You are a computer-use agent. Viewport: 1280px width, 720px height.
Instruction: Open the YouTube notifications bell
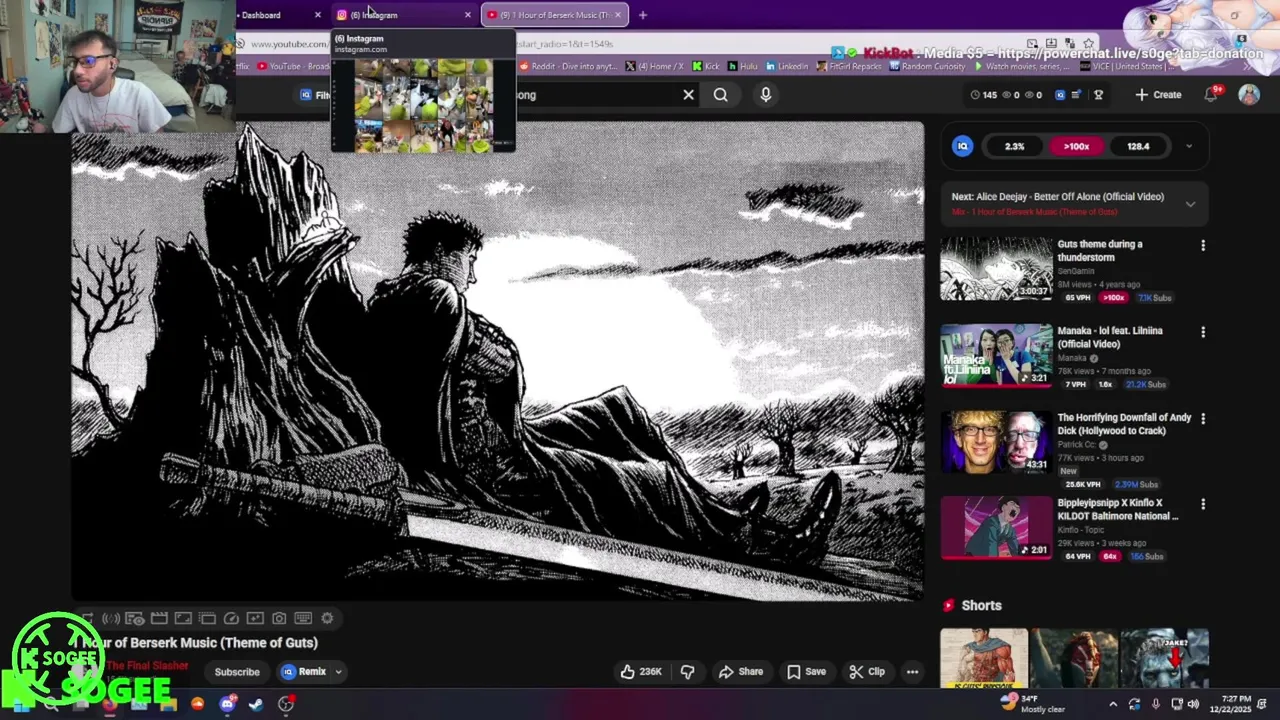[1211, 94]
